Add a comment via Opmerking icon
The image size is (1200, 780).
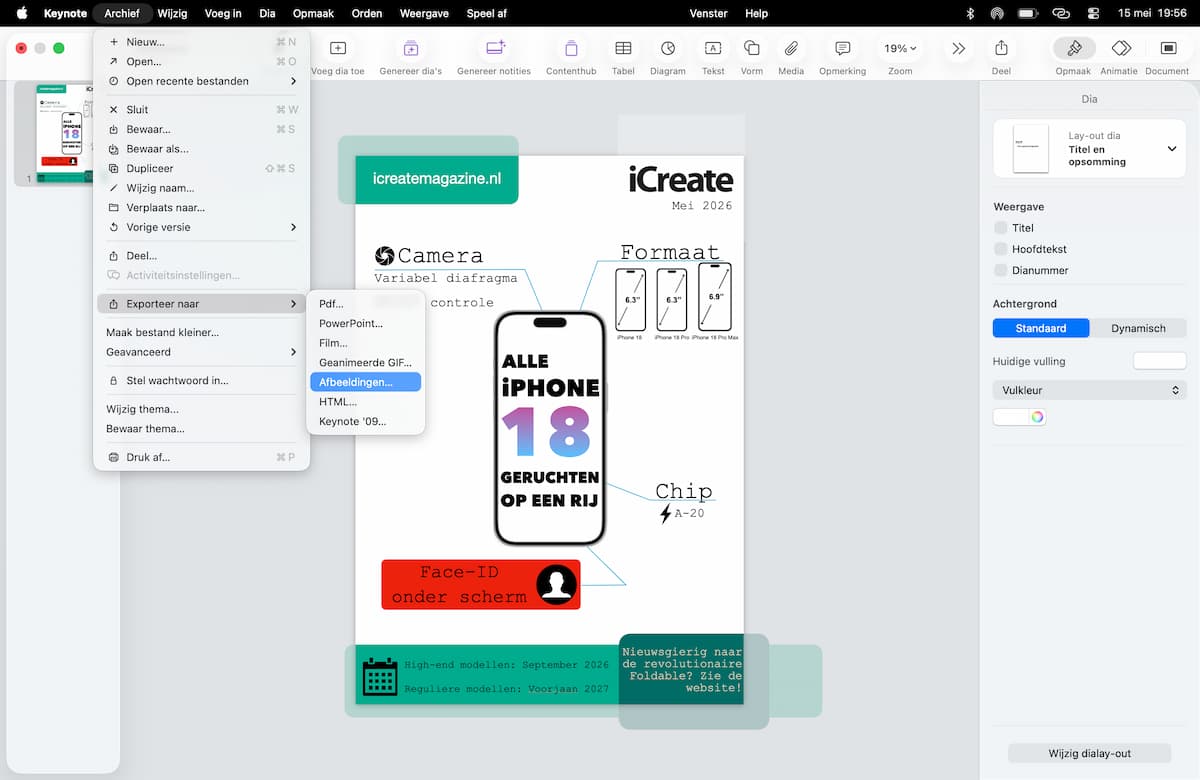[843, 48]
